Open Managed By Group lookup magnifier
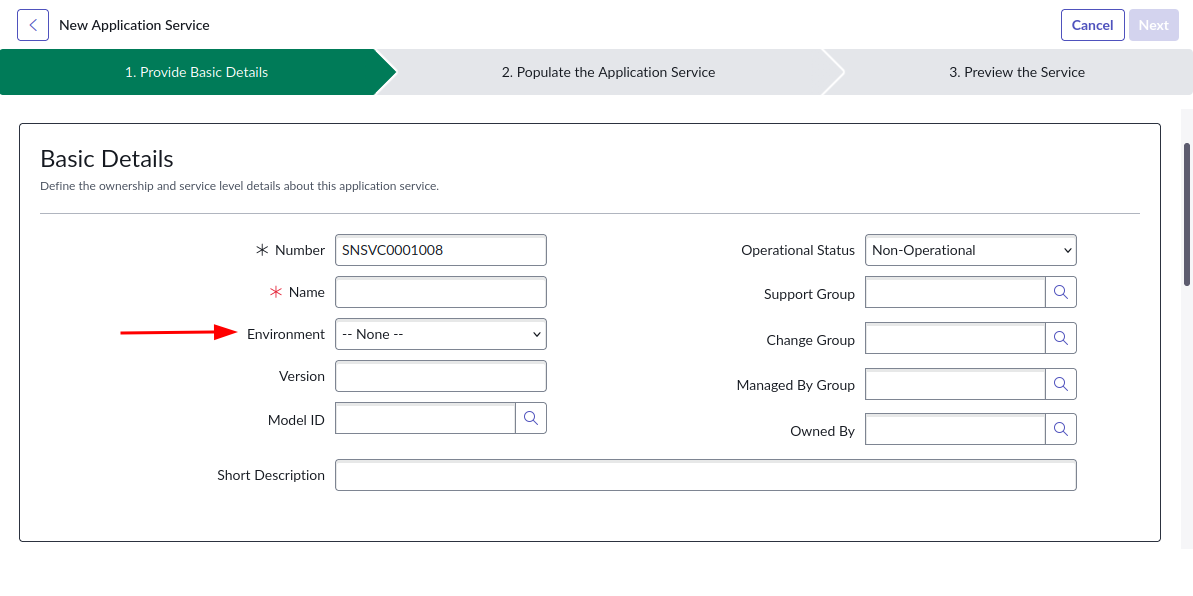The width and height of the screenshot is (1193, 596). [1061, 384]
